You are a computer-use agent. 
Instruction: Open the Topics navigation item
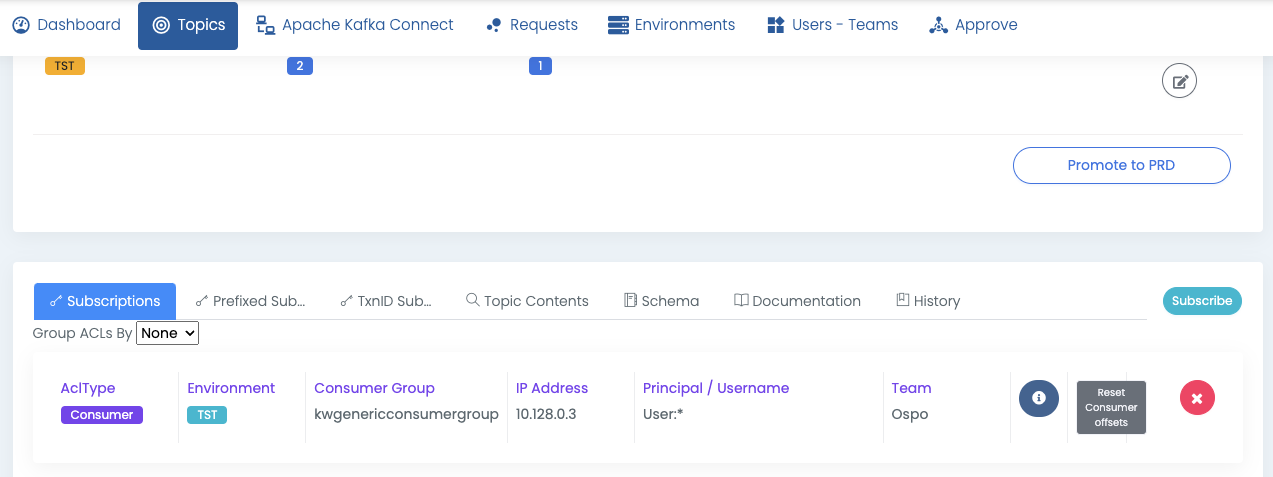coord(188,25)
